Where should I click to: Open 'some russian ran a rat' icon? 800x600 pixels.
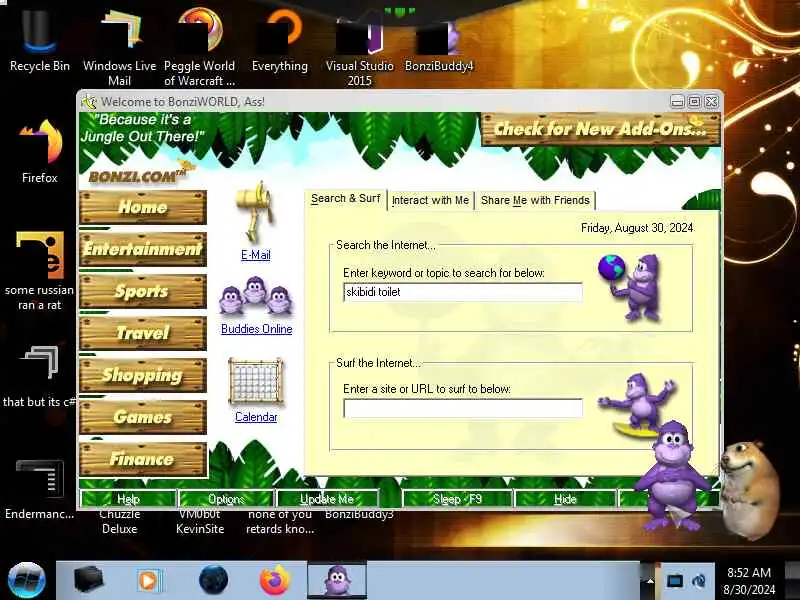[39, 270]
